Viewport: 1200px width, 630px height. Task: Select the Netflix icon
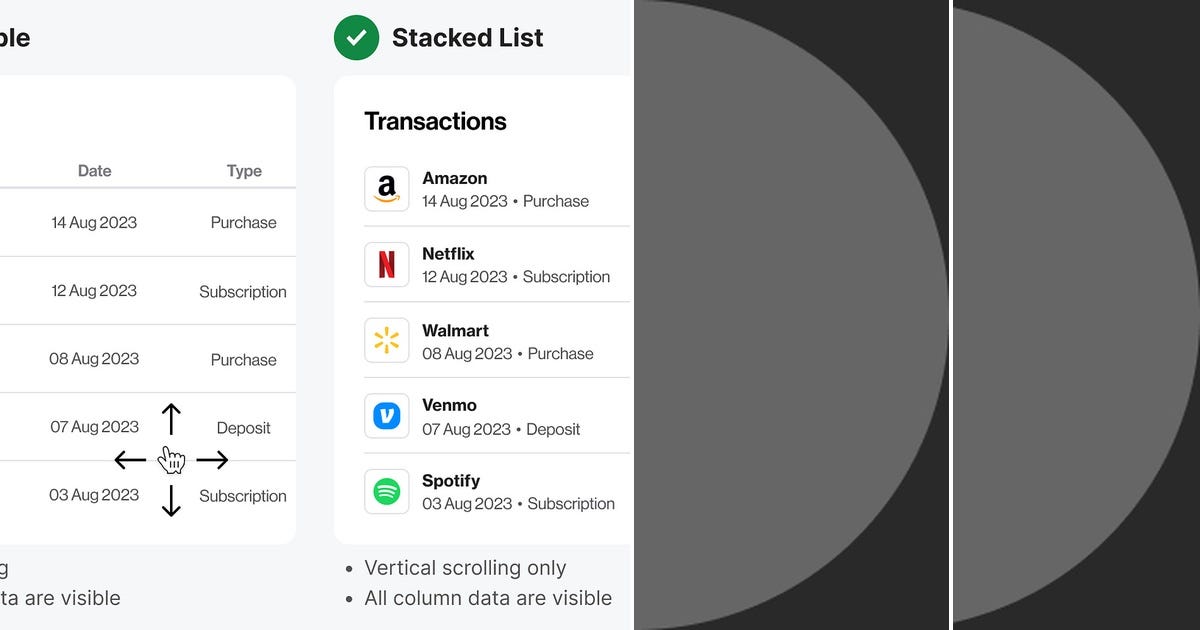tap(387, 264)
